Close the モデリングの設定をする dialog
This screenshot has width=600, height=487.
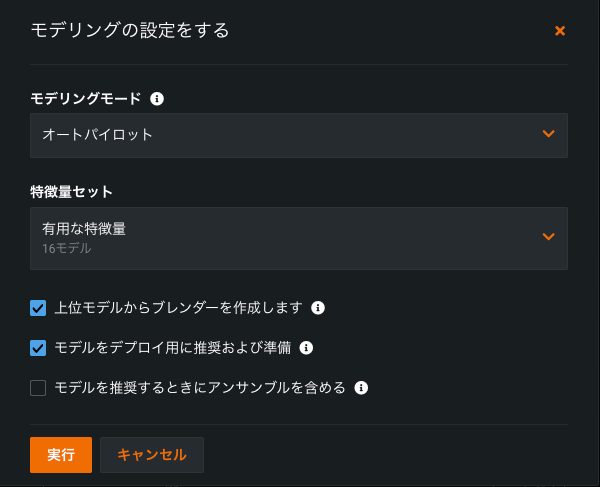560,31
